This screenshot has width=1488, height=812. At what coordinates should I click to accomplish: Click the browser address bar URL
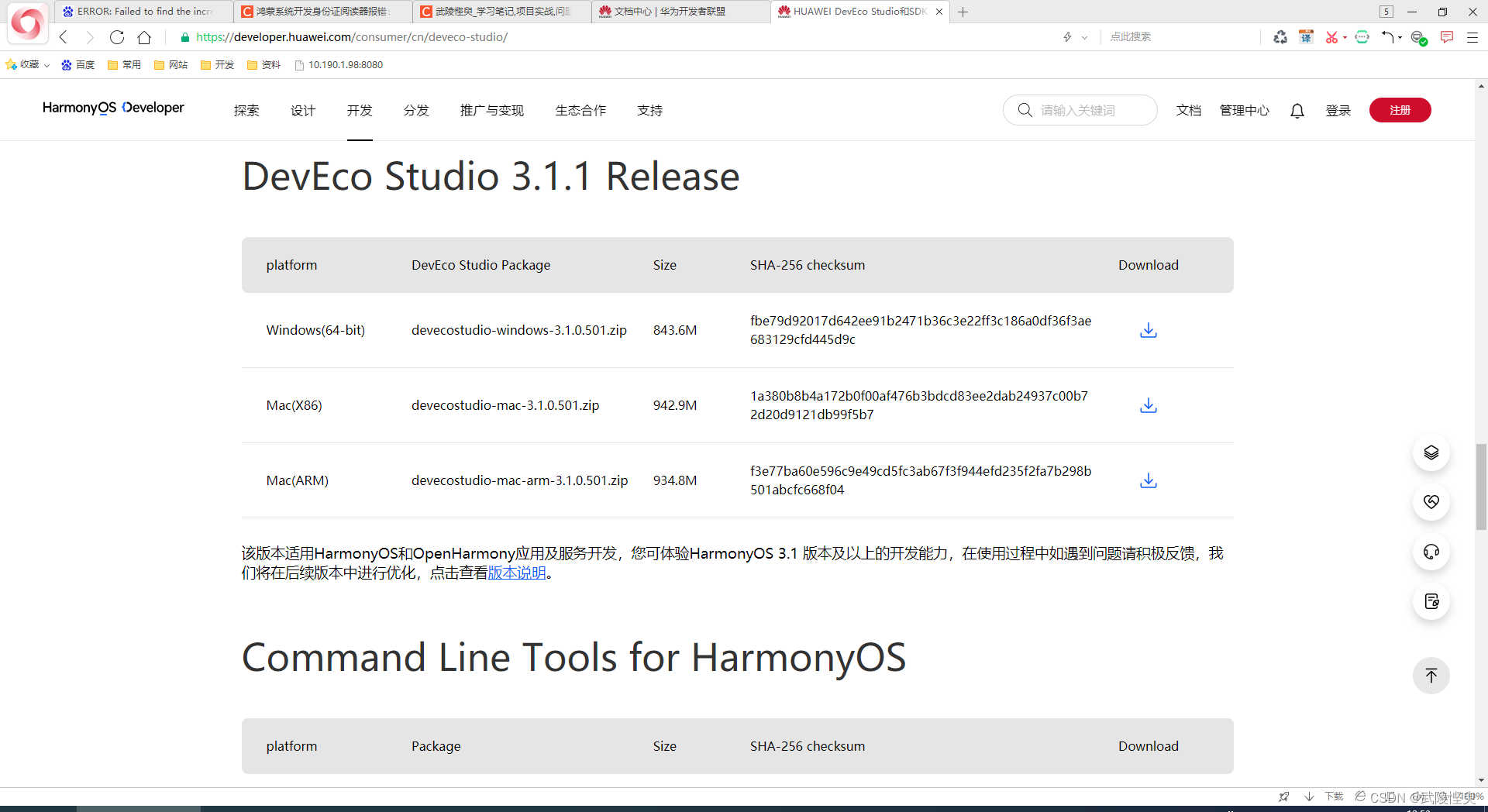[x=352, y=37]
